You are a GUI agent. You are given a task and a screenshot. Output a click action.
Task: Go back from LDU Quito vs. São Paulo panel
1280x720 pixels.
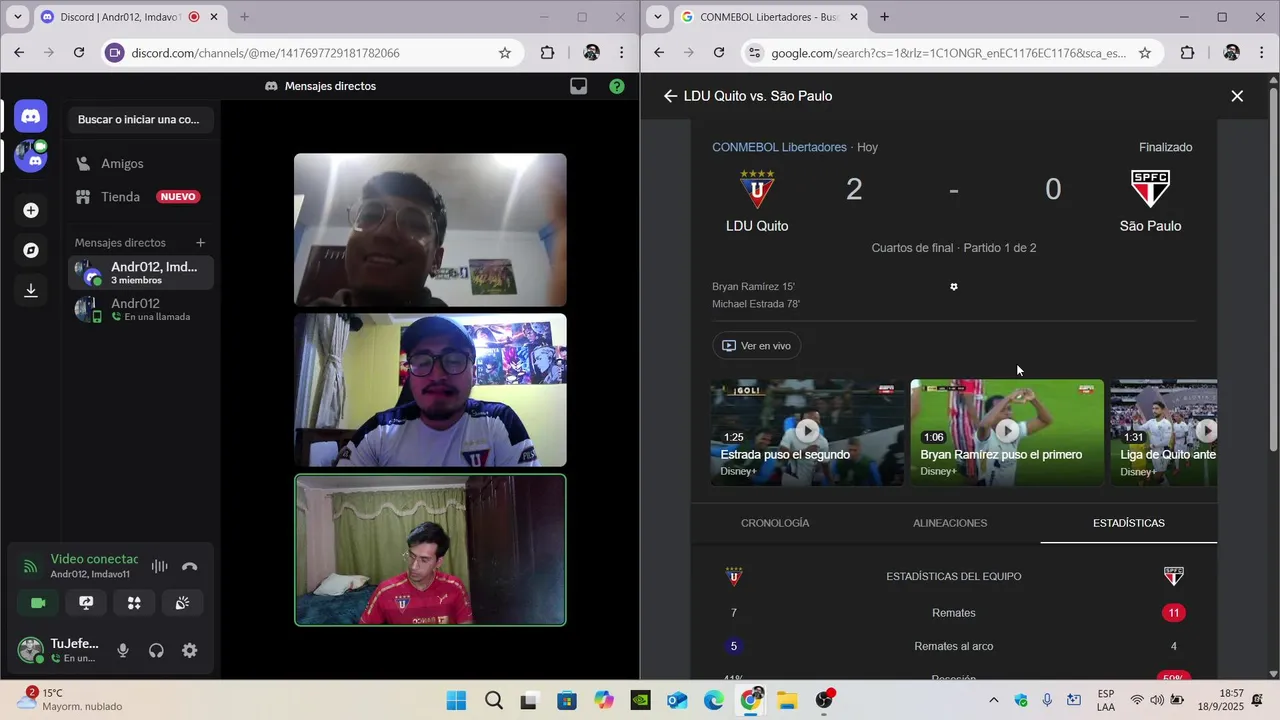[670, 96]
